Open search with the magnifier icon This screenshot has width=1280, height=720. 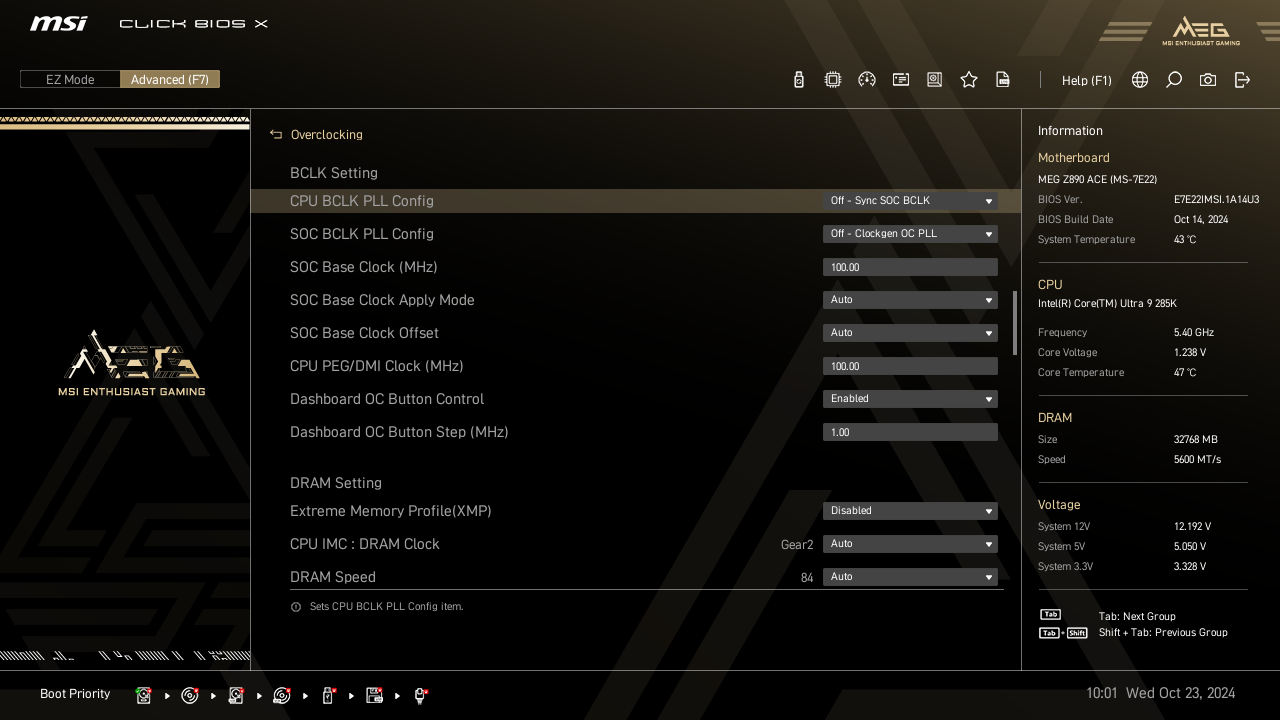1174,80
